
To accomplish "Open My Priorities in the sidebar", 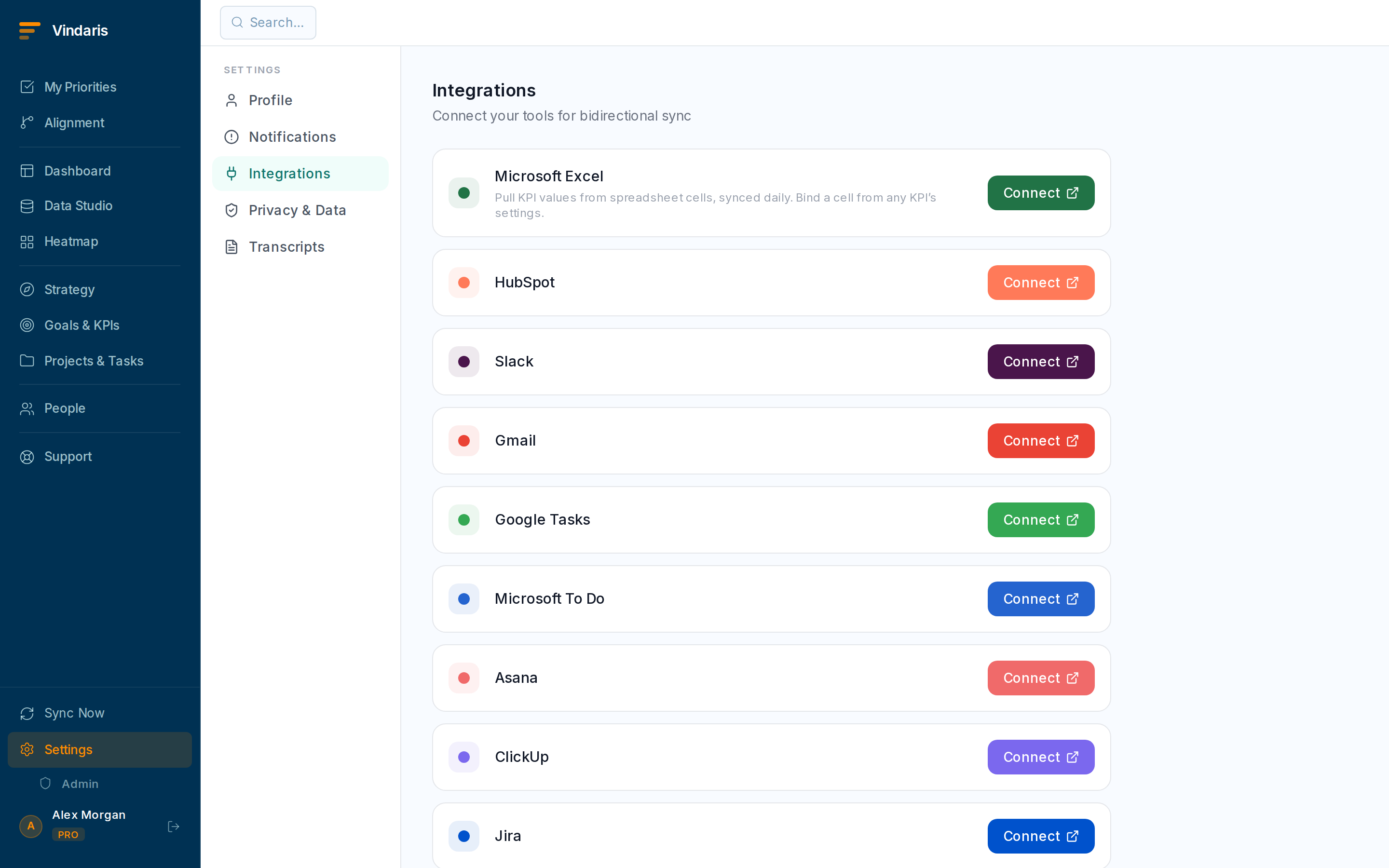I will (100, 87).
